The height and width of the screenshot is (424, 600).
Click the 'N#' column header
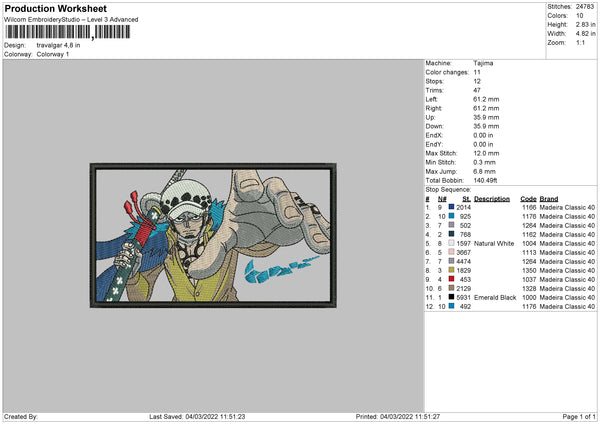442,199
